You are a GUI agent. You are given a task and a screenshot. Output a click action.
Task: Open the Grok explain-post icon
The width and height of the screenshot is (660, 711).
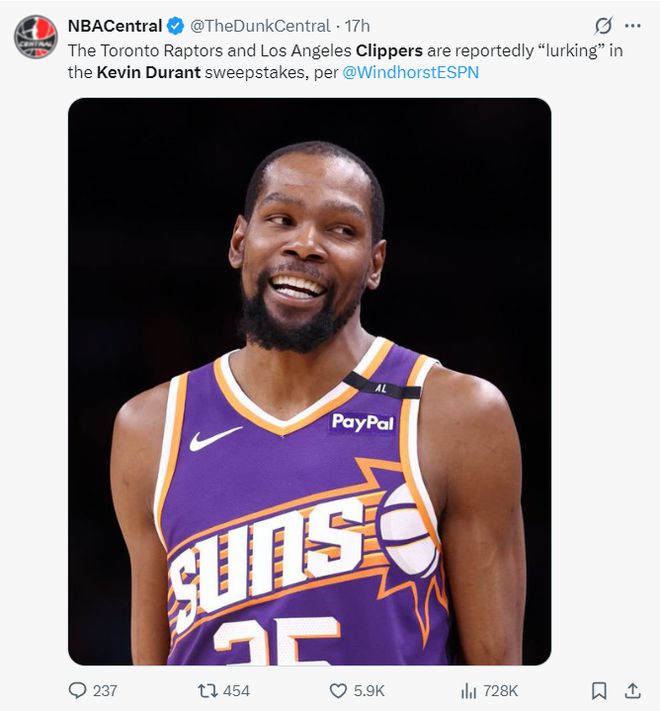pyautogui.click(x=603, y=26)
